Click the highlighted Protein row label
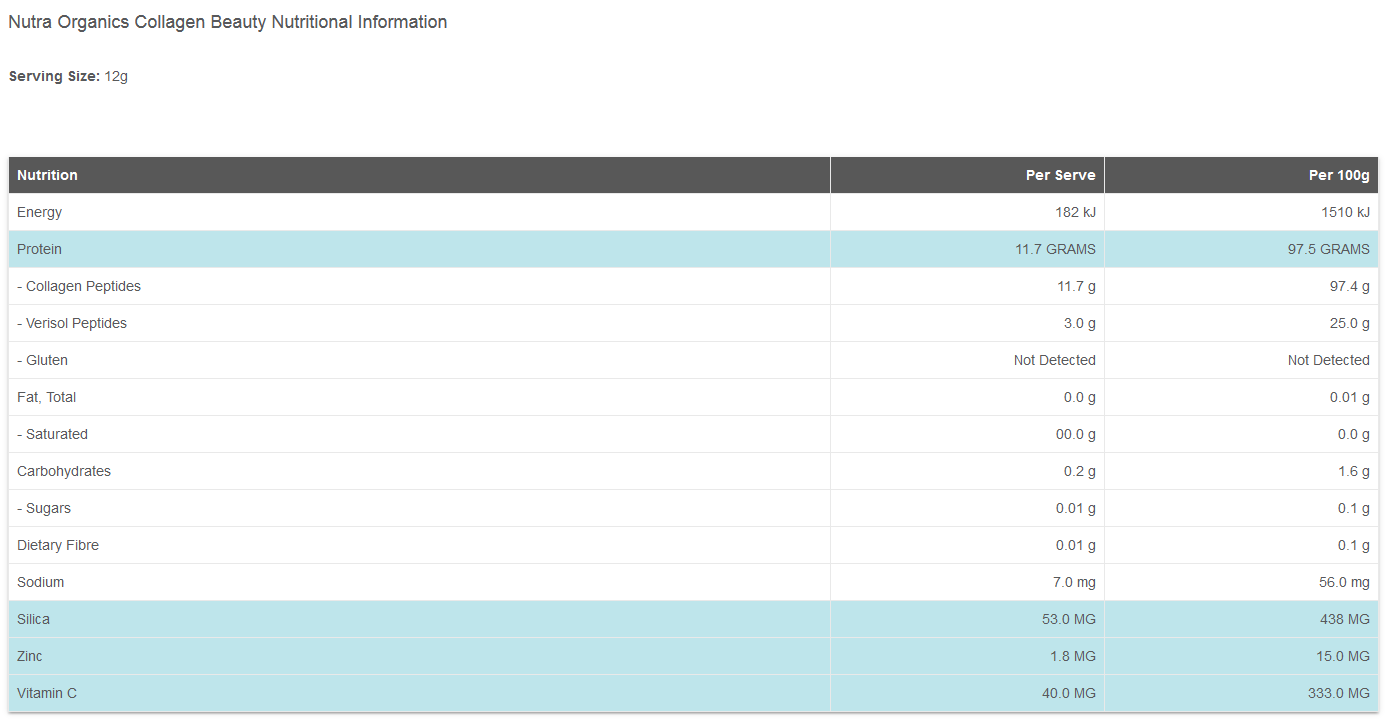1389x723 pixels. coord(39,249)
